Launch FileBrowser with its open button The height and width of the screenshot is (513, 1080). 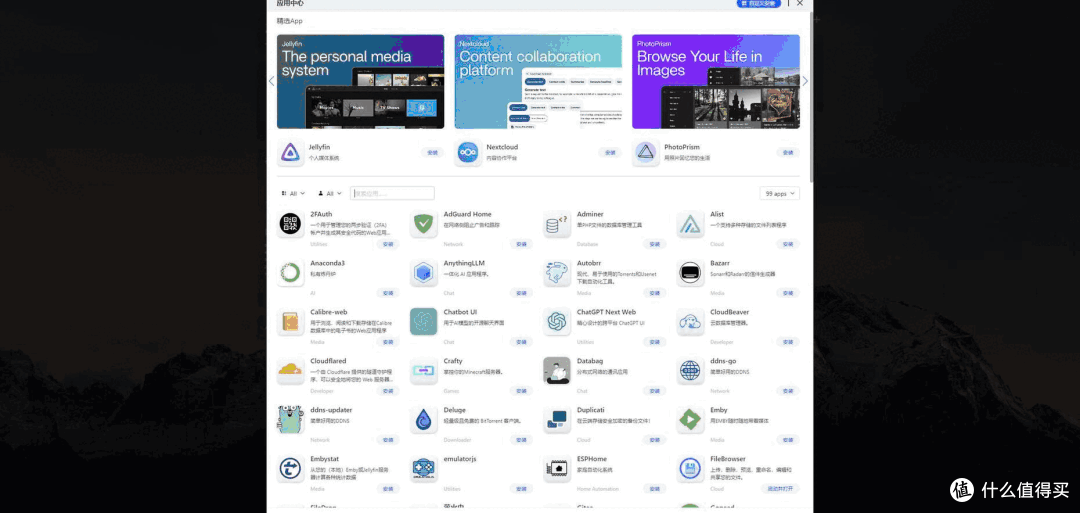click(x=780, y=488)
